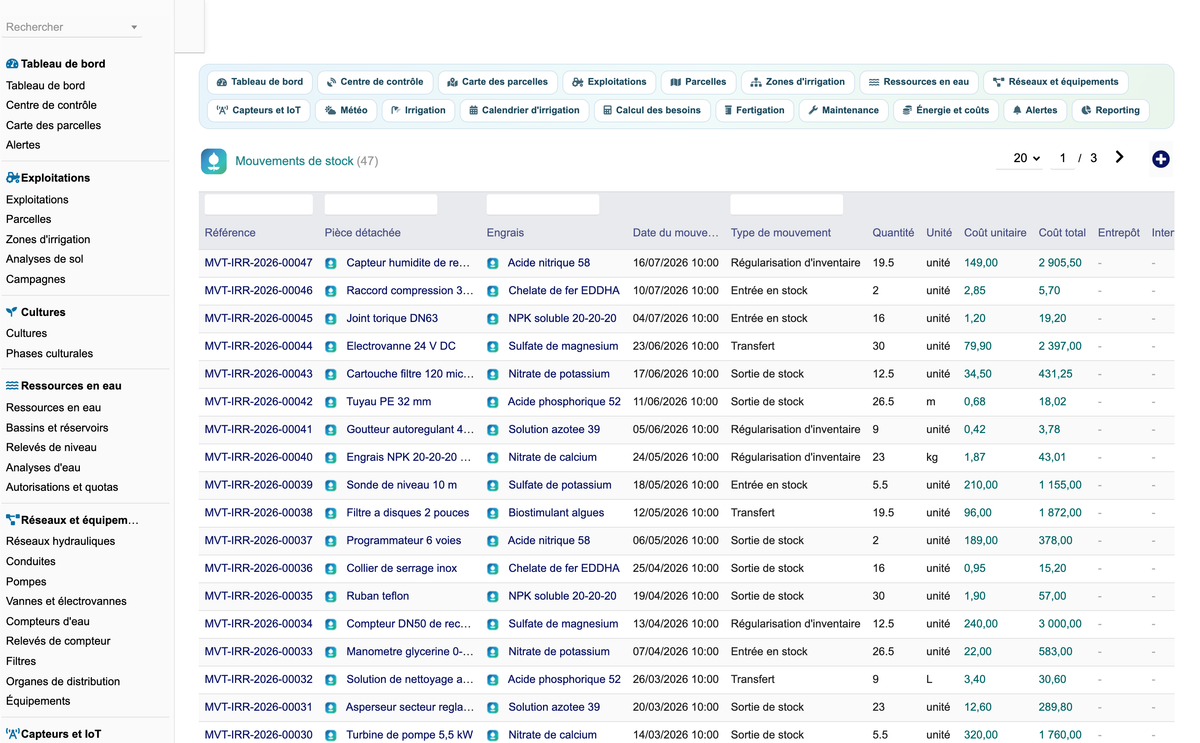Open Programmateur 6 voies link
Screen dimensions: 1200x743
coord(404,541)
